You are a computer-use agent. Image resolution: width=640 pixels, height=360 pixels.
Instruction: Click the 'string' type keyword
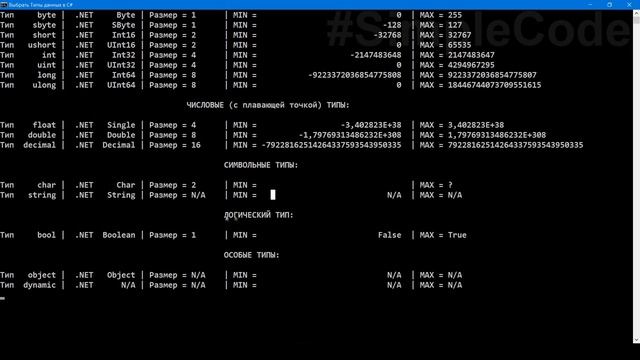(x=42, y=195)
